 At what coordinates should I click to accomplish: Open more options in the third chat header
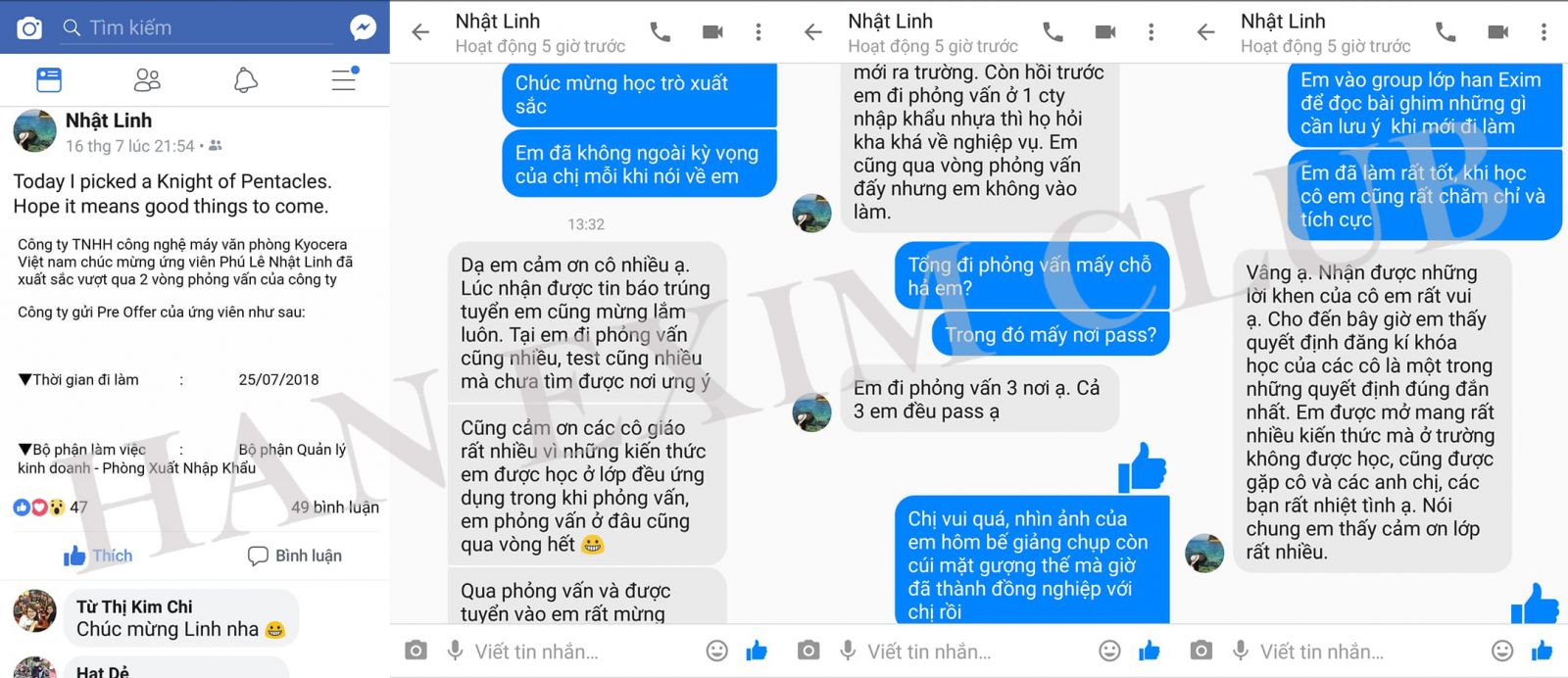(1543, 32)
